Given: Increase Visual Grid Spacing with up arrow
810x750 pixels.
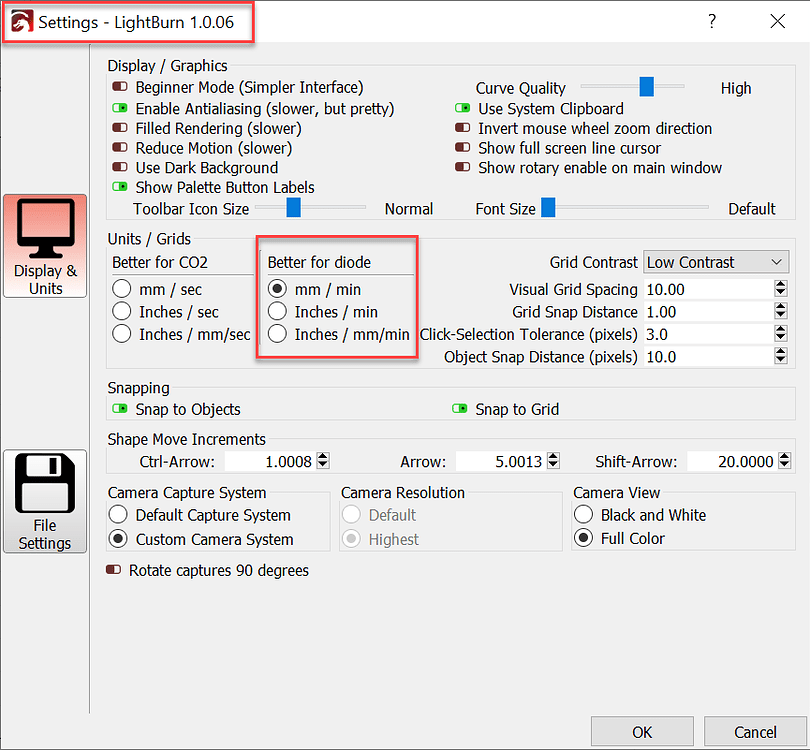Looking at the screenshot, I should [x=781, y=285].
